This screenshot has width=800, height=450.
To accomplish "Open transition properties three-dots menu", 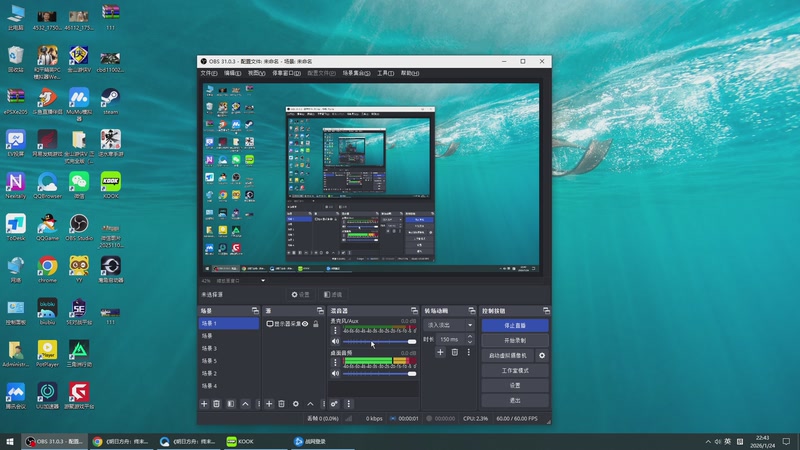I will pos(468,352).
